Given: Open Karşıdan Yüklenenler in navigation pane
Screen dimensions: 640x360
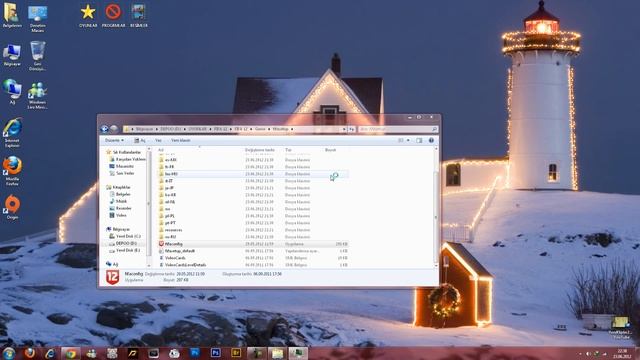Looking at the screenshot, I should [127, 159].
